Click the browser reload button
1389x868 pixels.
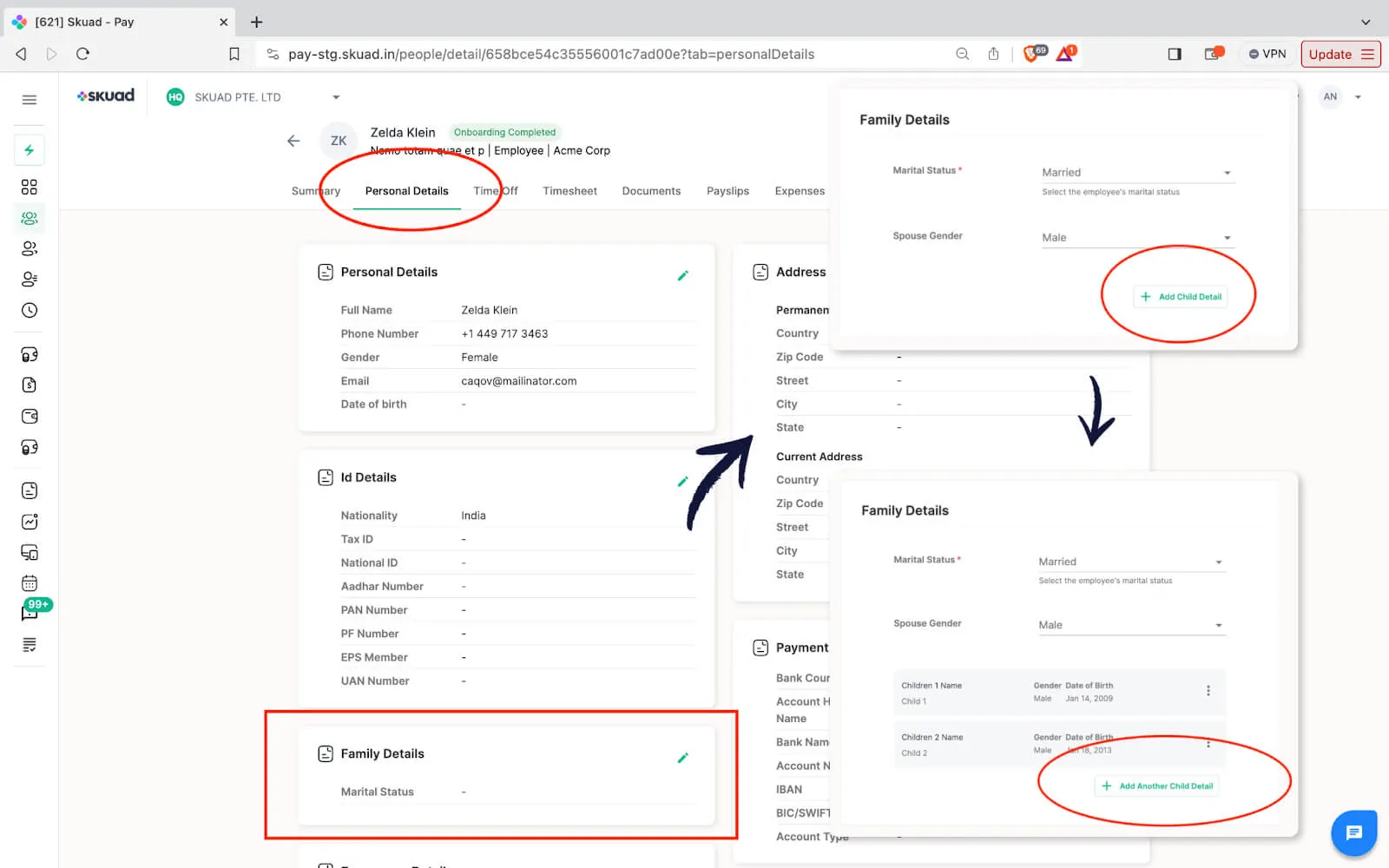(x=83, y=54)
